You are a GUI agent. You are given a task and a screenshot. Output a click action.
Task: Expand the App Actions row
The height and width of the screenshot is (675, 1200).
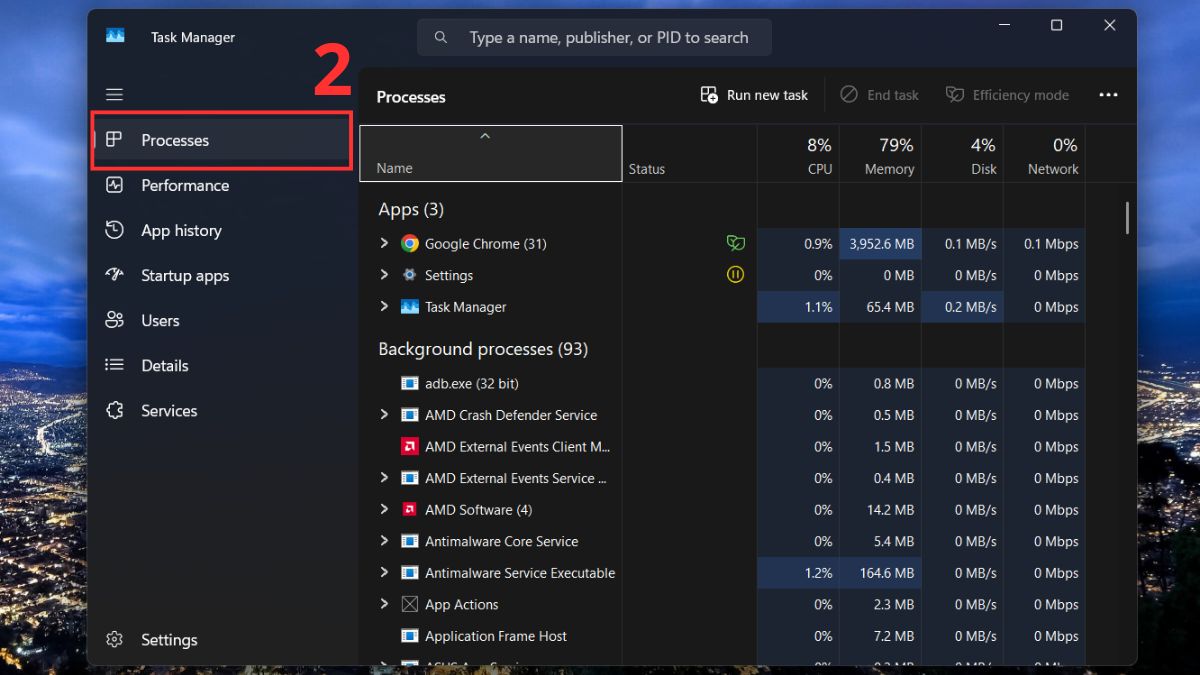[x=384, y=604]
